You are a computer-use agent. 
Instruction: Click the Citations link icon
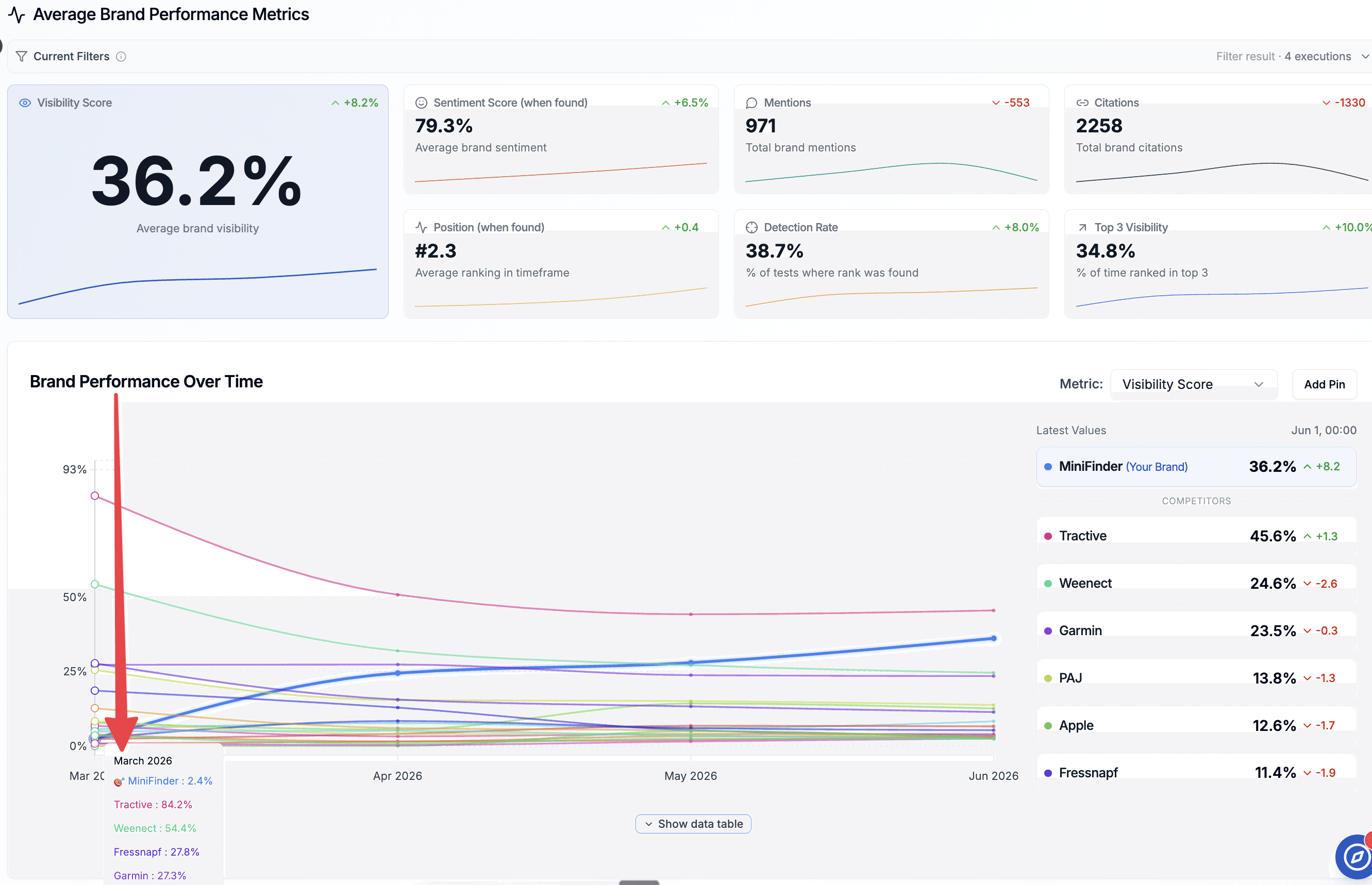click(x=1082, y=103)
